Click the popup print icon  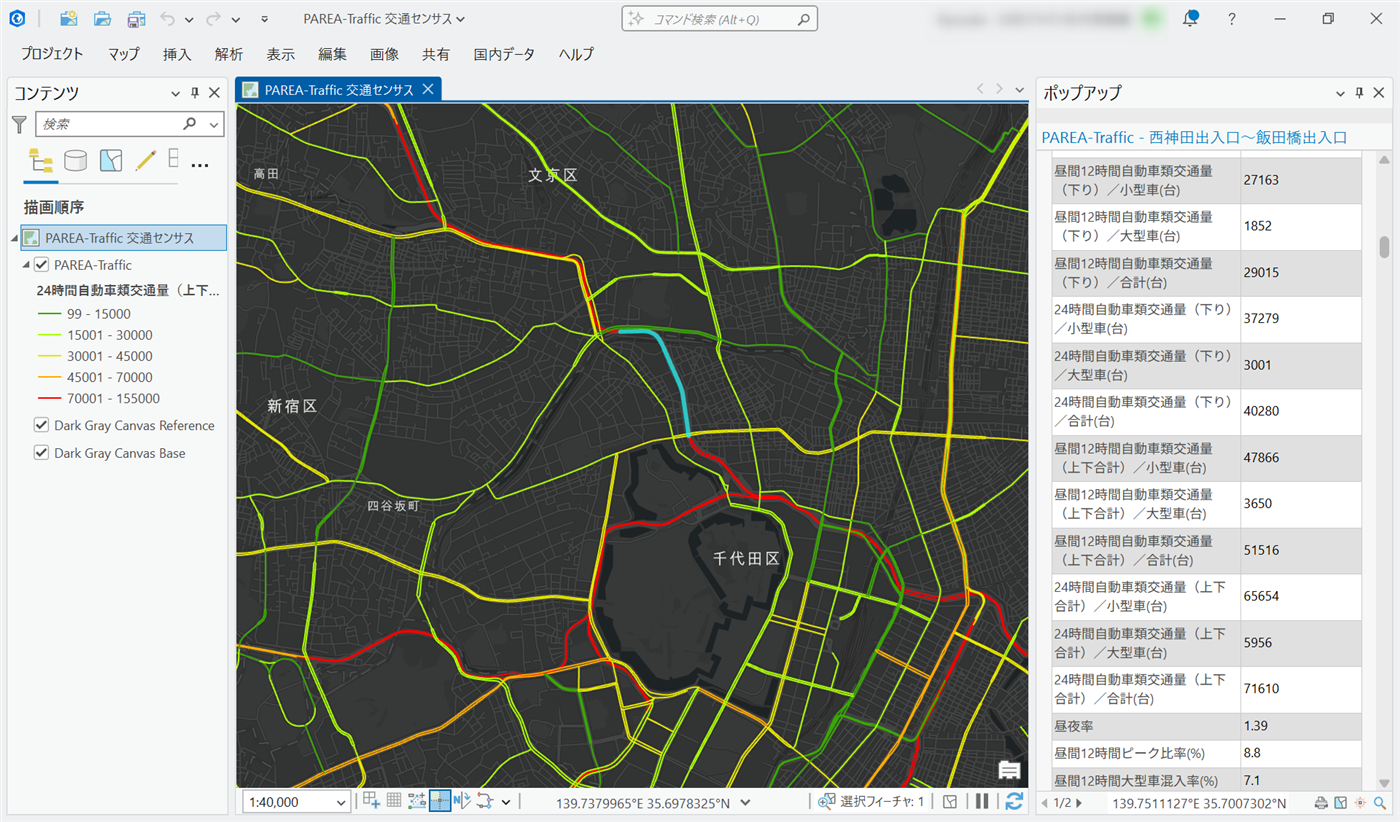[1321, 803]
